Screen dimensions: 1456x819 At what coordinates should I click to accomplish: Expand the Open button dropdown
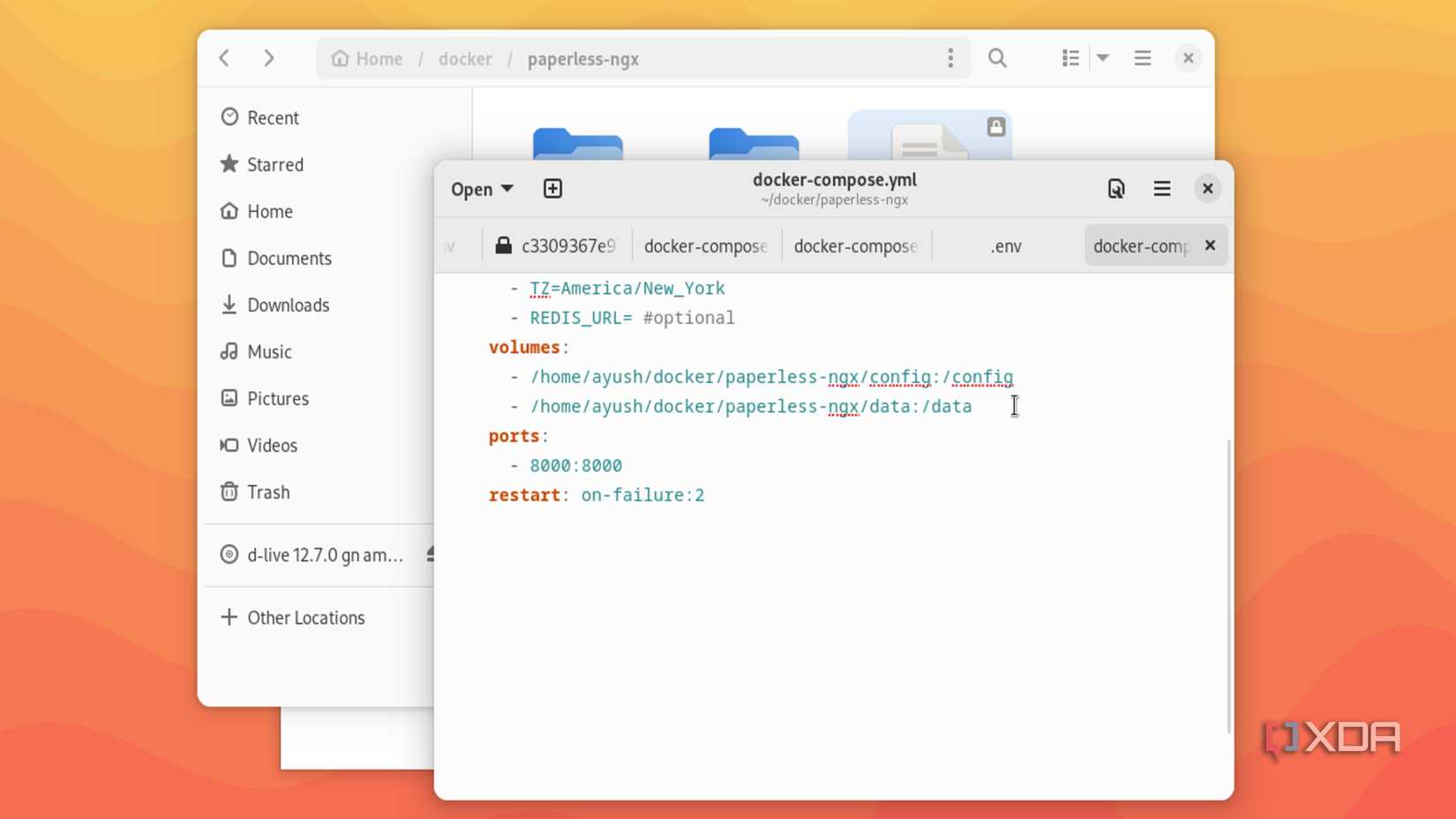[x=507, y=188]
